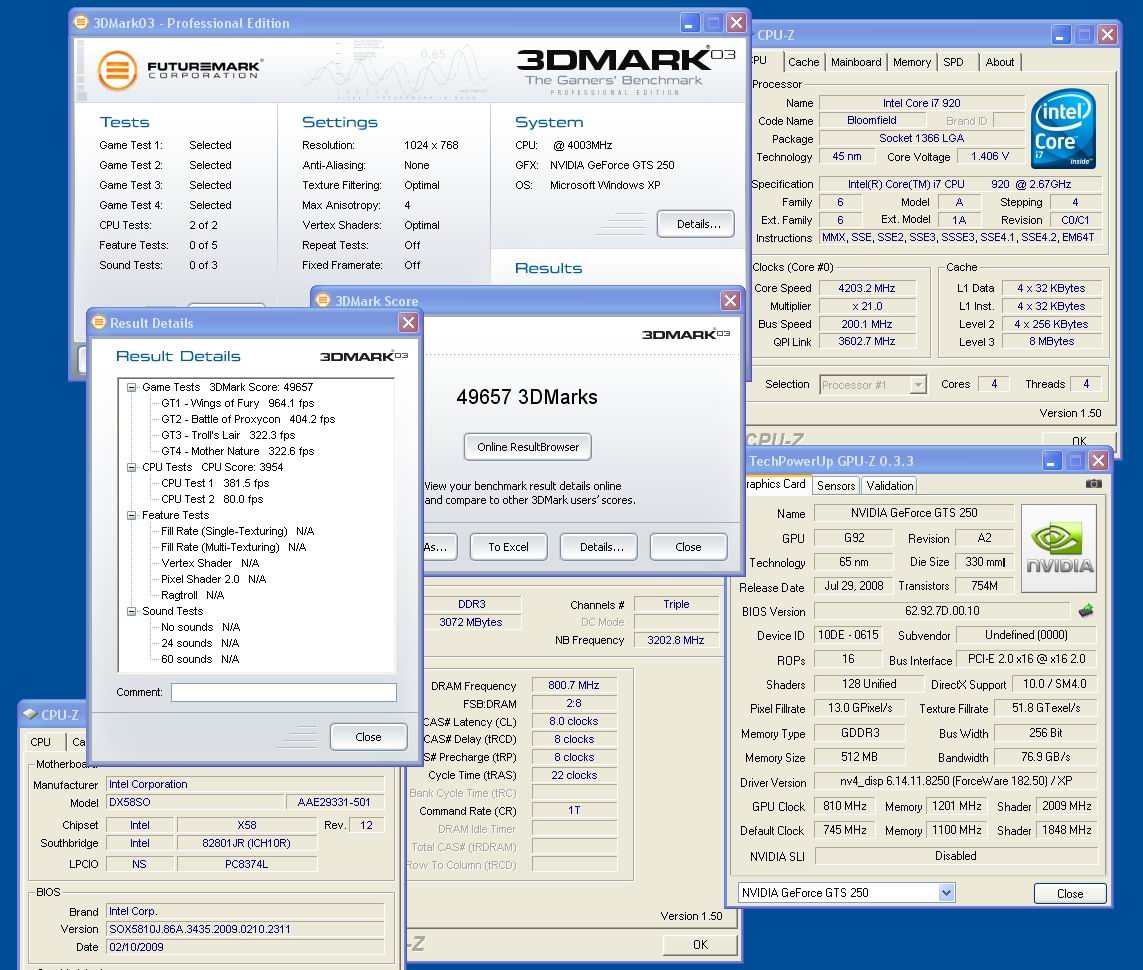1143x970 pixels.
Task: Collapse the Game Tests tree node
Action: coord(132,388)
